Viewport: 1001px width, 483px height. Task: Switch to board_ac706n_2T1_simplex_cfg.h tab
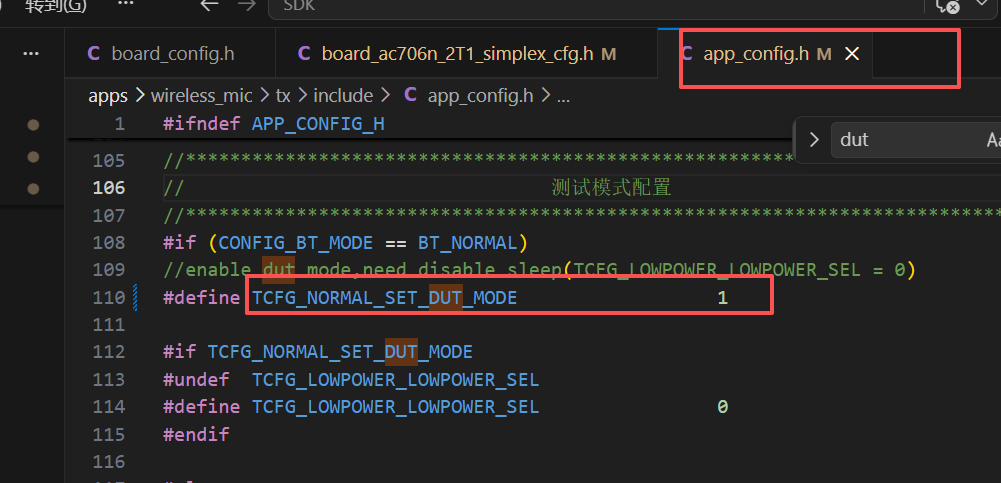[466, 54]
